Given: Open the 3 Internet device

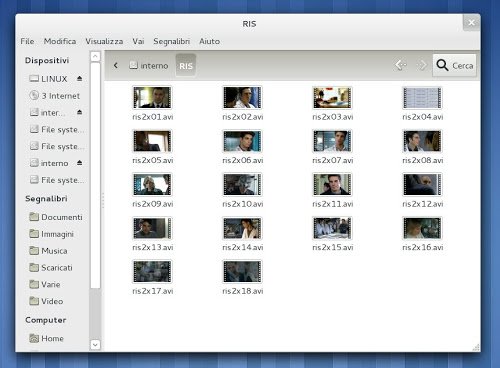Looking at the screenshot, I should [55, 96].
